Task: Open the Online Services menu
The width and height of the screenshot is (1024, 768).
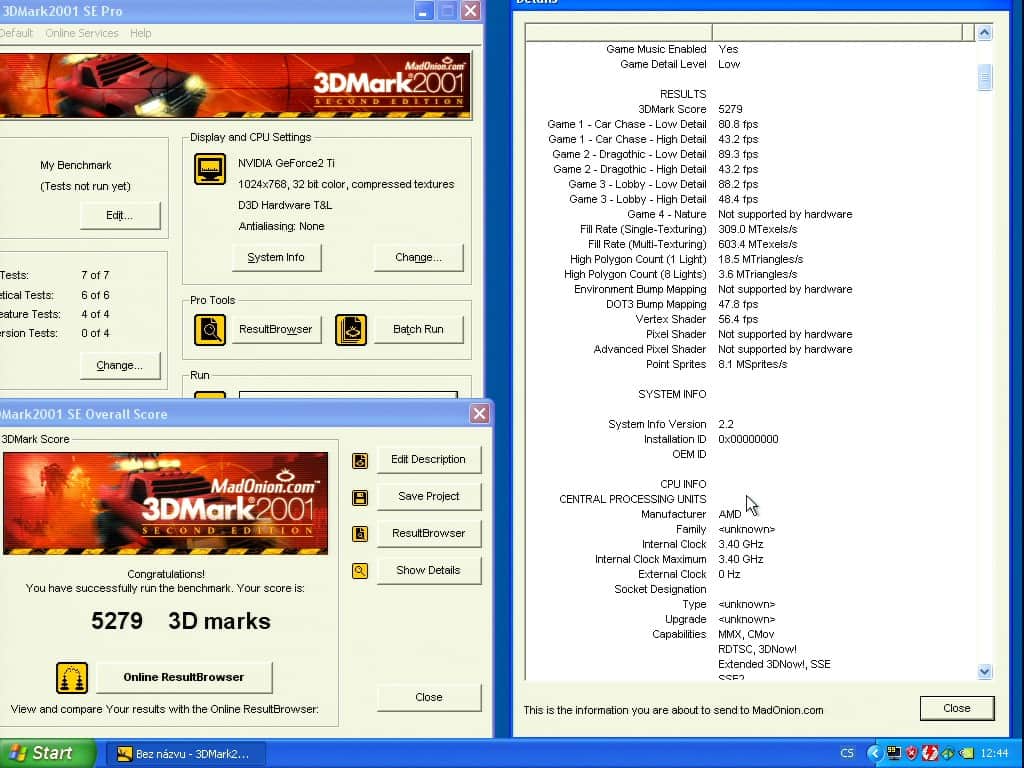Action: click(82, 33)
